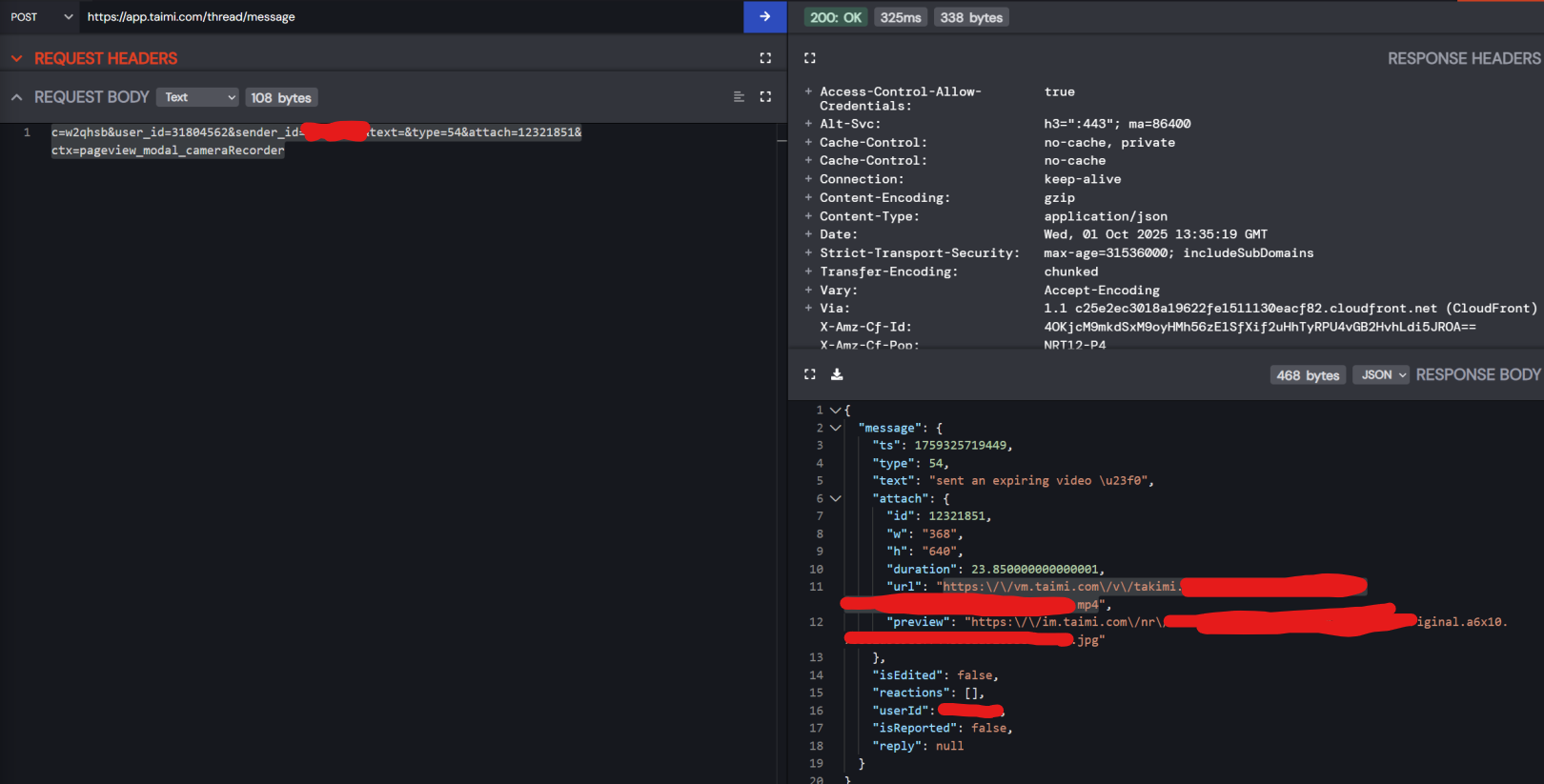Open the JSON format dropdown for response body
1544x784 pixels.
coord(1380,375)
